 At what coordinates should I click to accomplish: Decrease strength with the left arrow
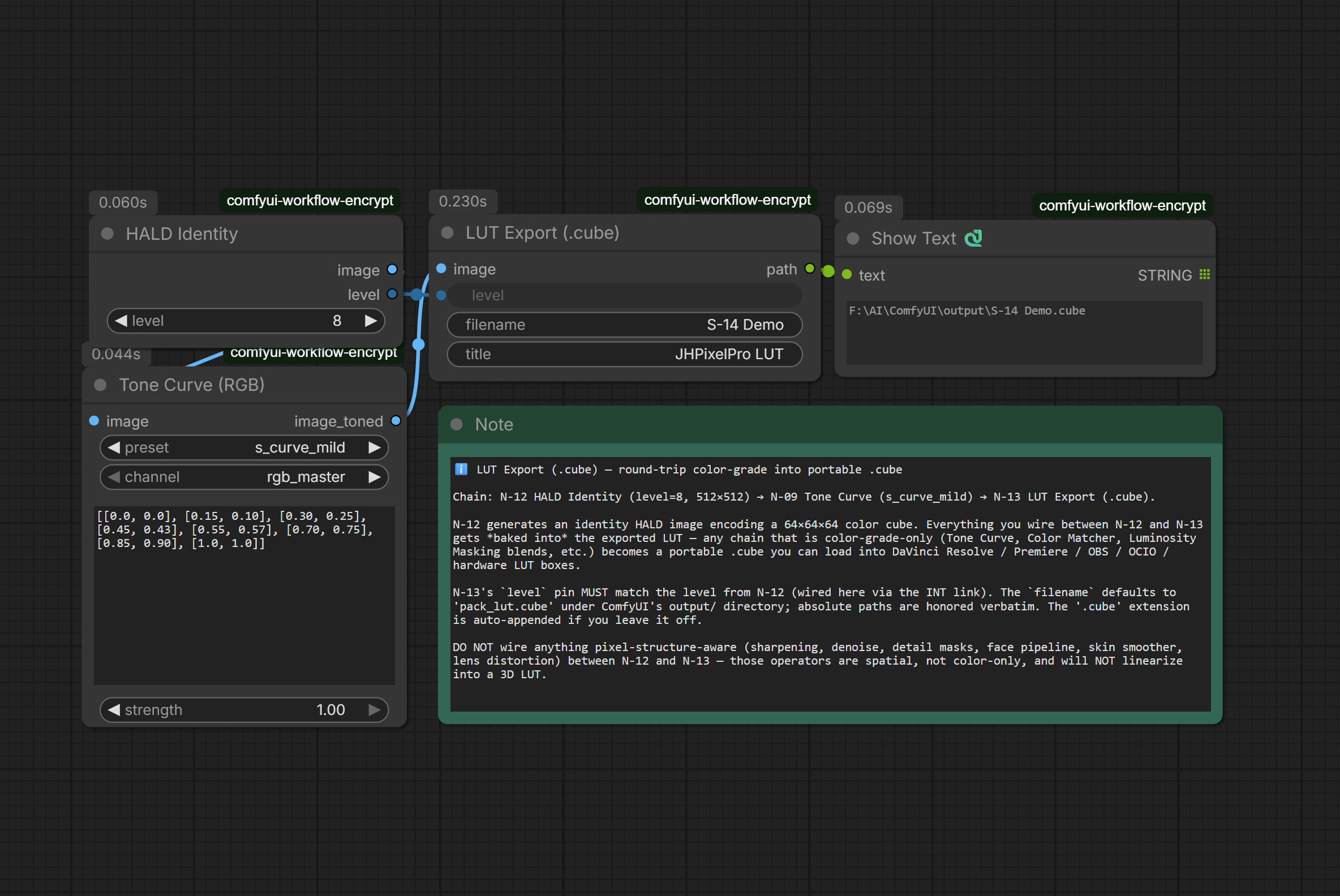pos(114,710)
